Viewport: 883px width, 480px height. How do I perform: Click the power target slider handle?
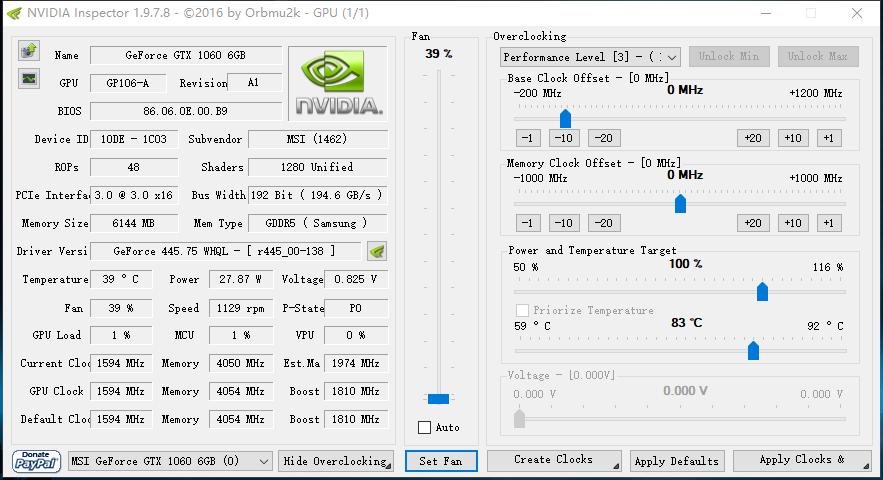(762, 291)
